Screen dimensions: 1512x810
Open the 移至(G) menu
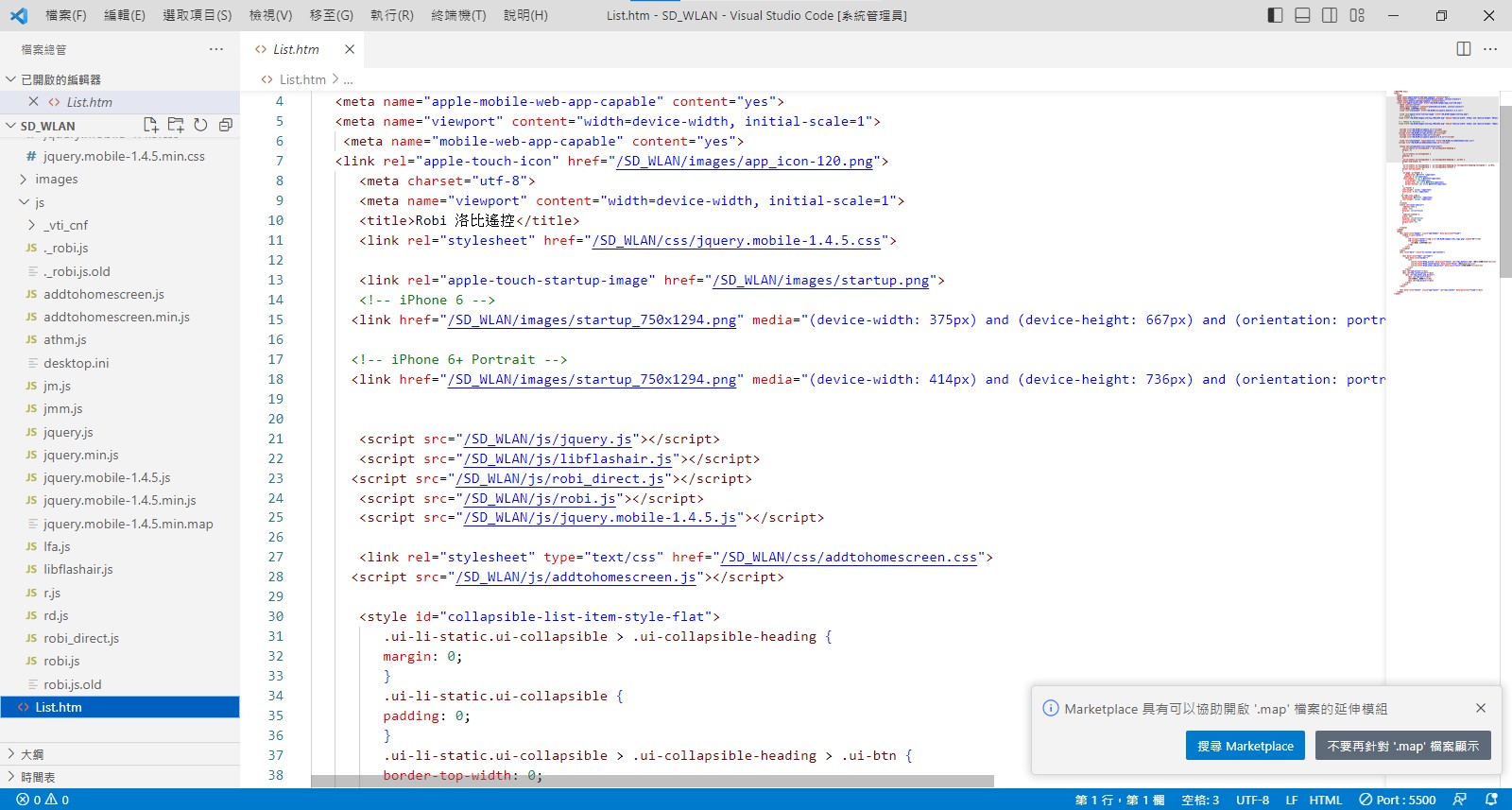pyautogui.click(x=331, y=15)
